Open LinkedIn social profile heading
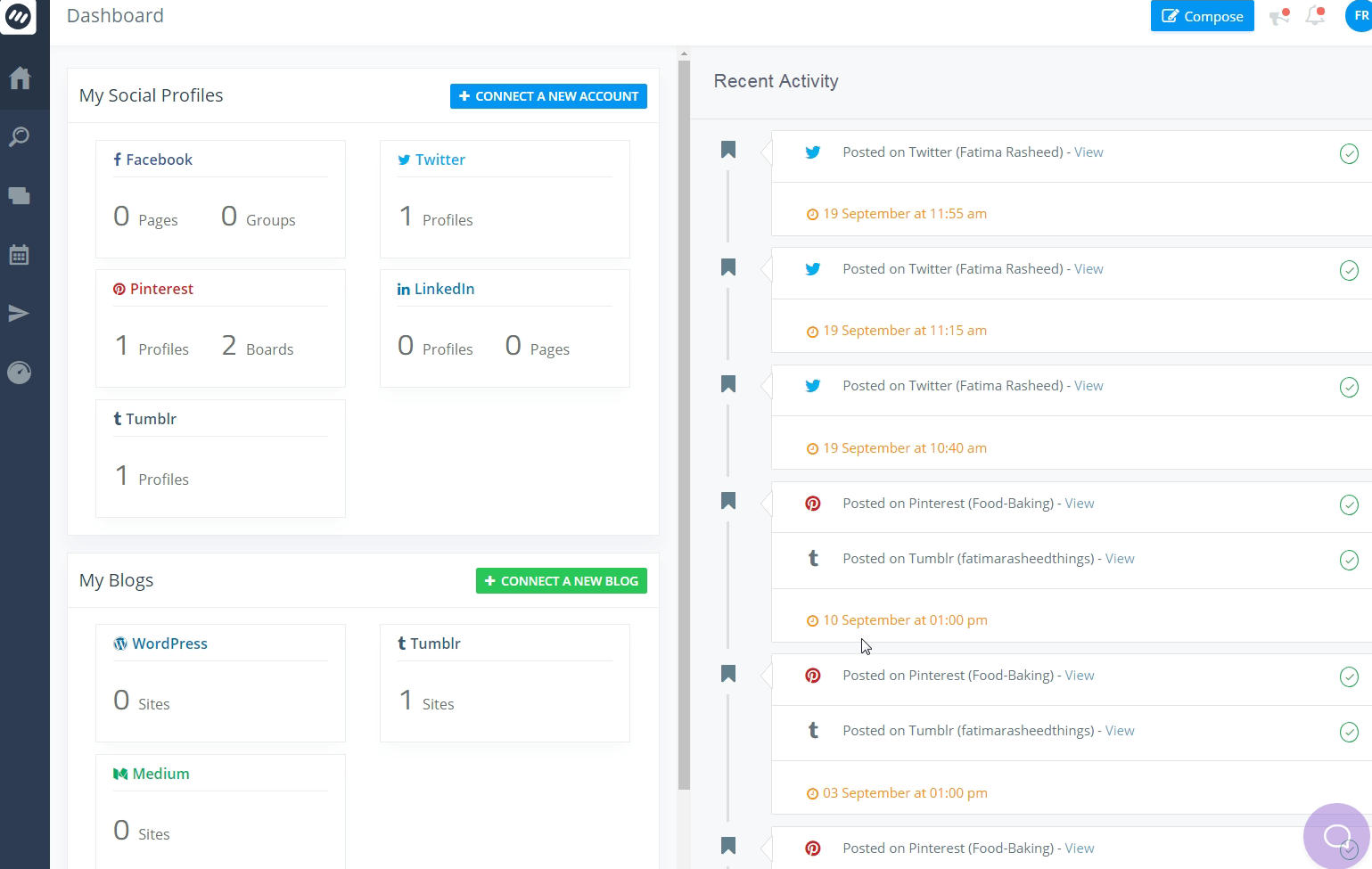Viewport: 1372px width, 869px height. tap(436, 289)
